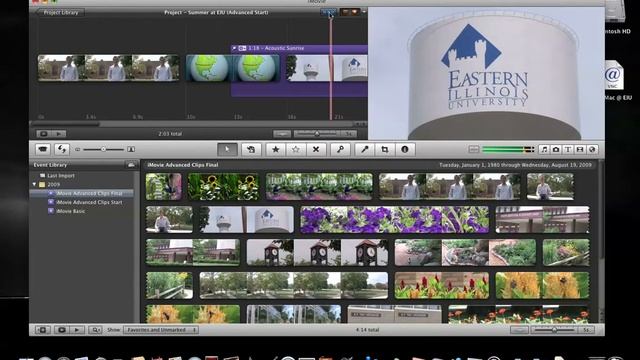Open the project view options dropdown arrow
Image resolution: width=640 pixels, height=360 pixels.
point(364,12)
